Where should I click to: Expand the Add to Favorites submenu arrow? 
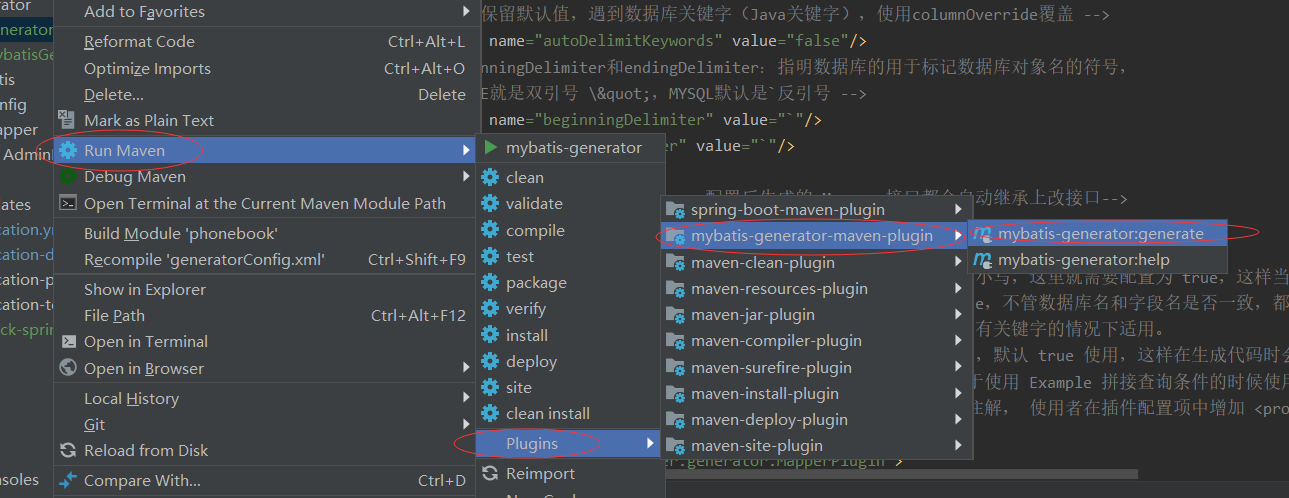(x=466, y=12)
